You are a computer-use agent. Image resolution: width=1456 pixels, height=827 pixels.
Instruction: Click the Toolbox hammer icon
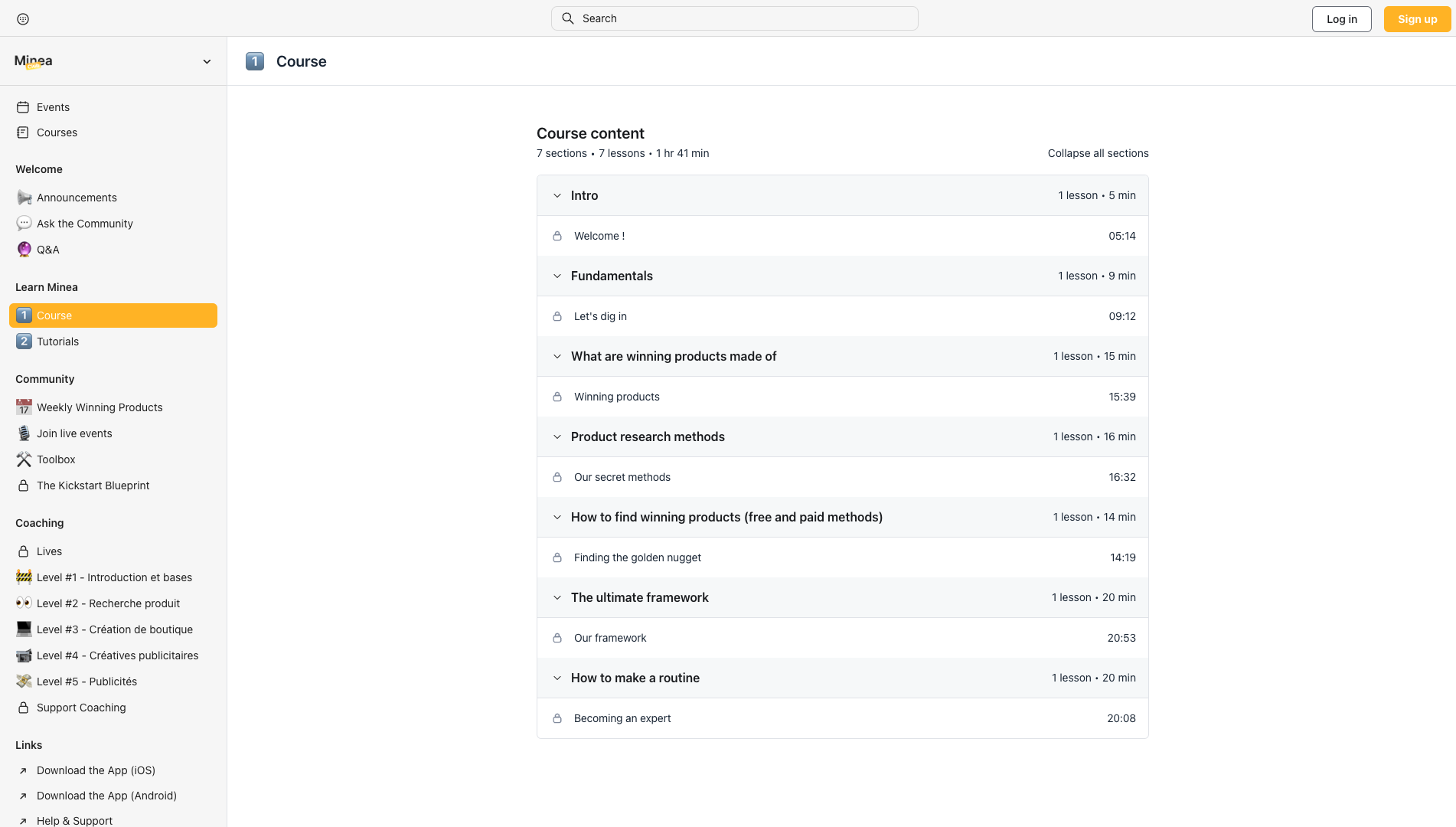(24, 459)
